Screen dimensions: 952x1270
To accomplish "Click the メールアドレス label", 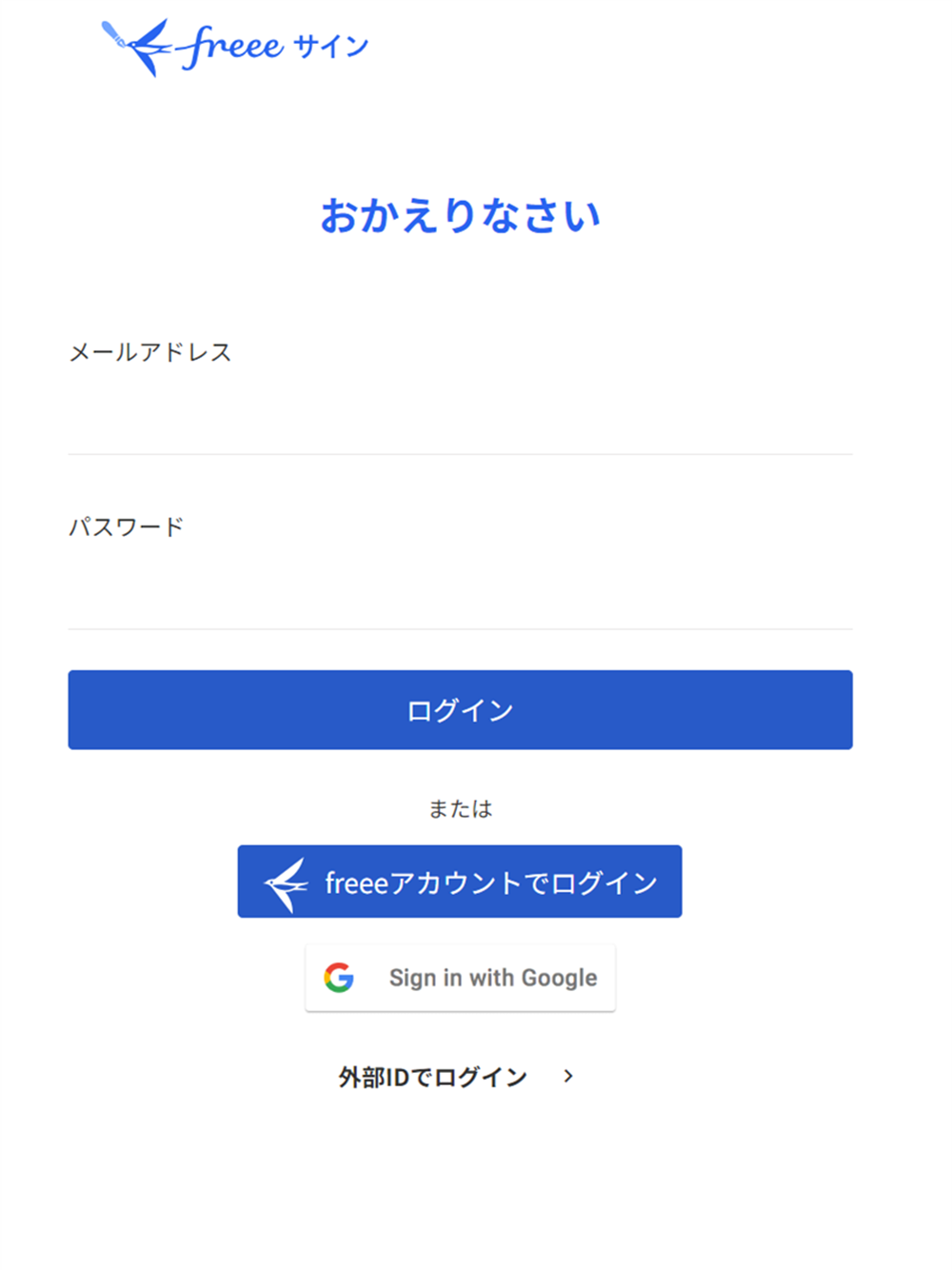I will coord(149,352).
